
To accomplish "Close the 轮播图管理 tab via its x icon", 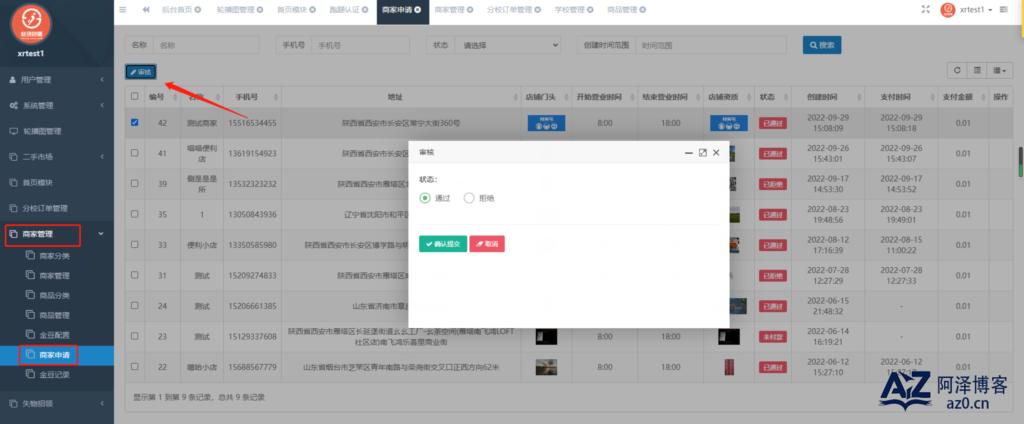I will click(261, 10).
